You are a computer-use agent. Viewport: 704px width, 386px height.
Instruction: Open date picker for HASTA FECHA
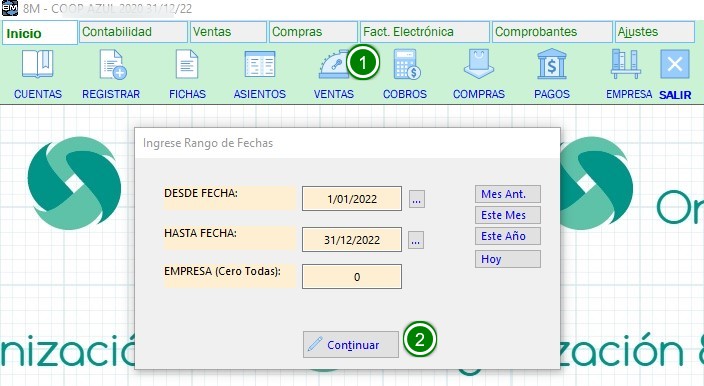pyautogui.click(x=416, y=240)
